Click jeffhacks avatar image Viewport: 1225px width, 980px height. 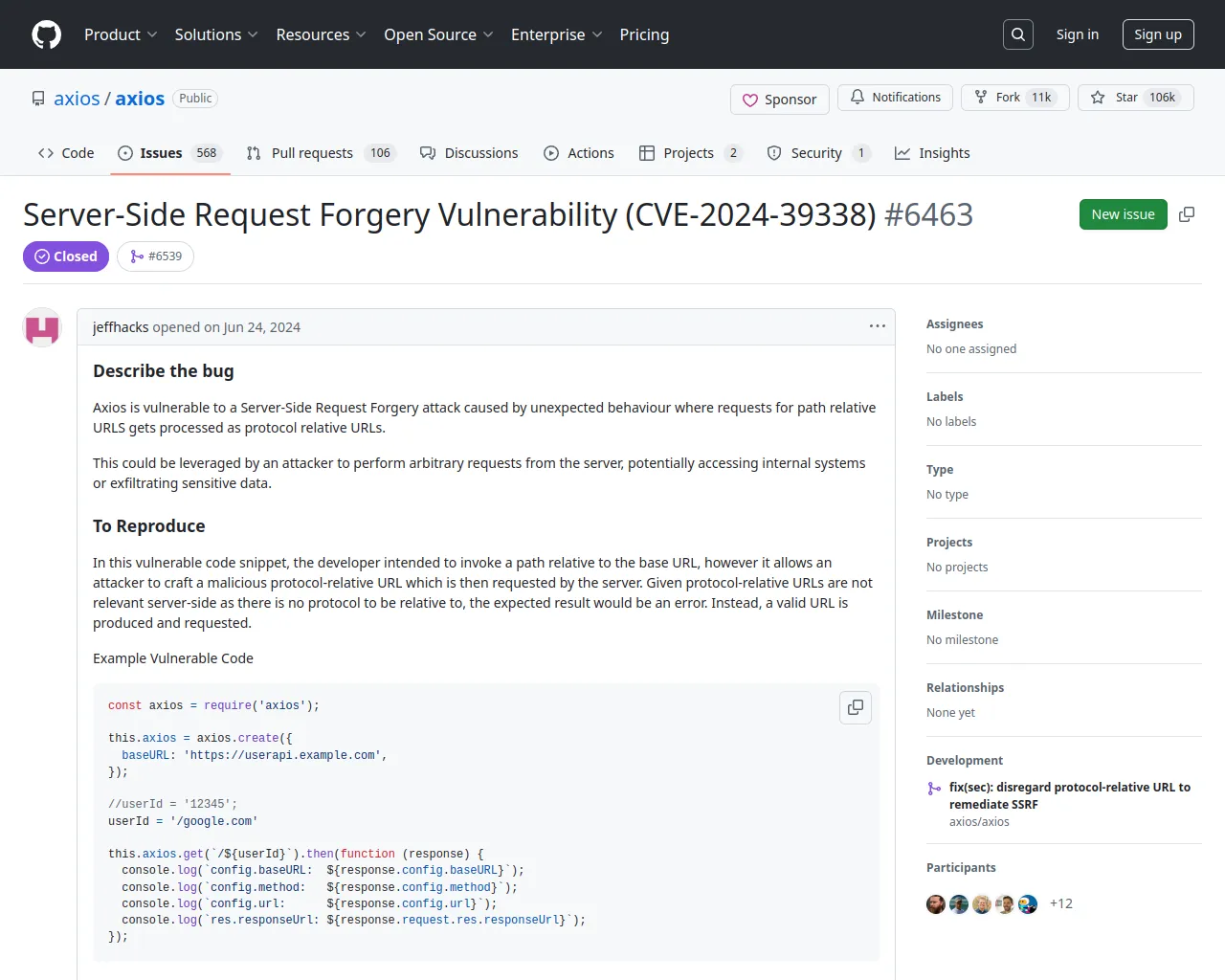[x=42, y=327]
